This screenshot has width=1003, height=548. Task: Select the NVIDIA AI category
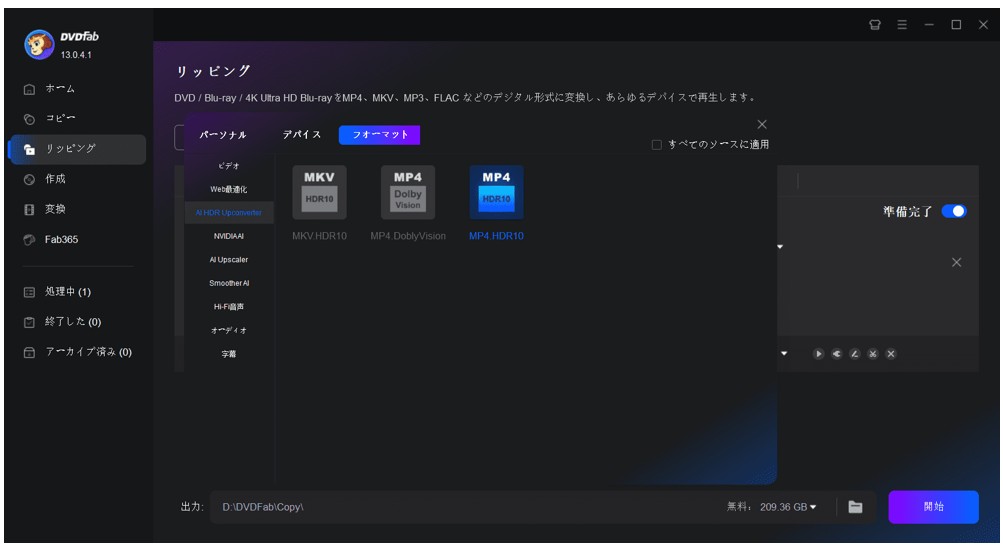click(229, 237)
